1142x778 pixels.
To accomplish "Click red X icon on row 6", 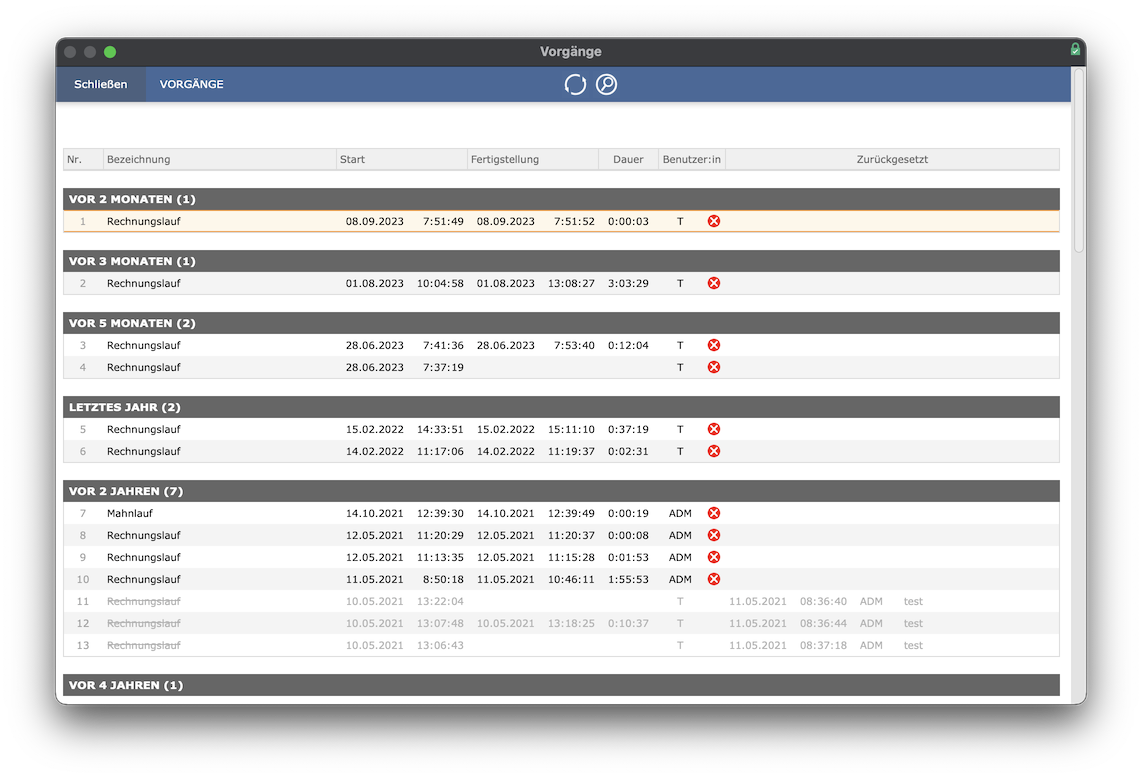I will [714, 451].
